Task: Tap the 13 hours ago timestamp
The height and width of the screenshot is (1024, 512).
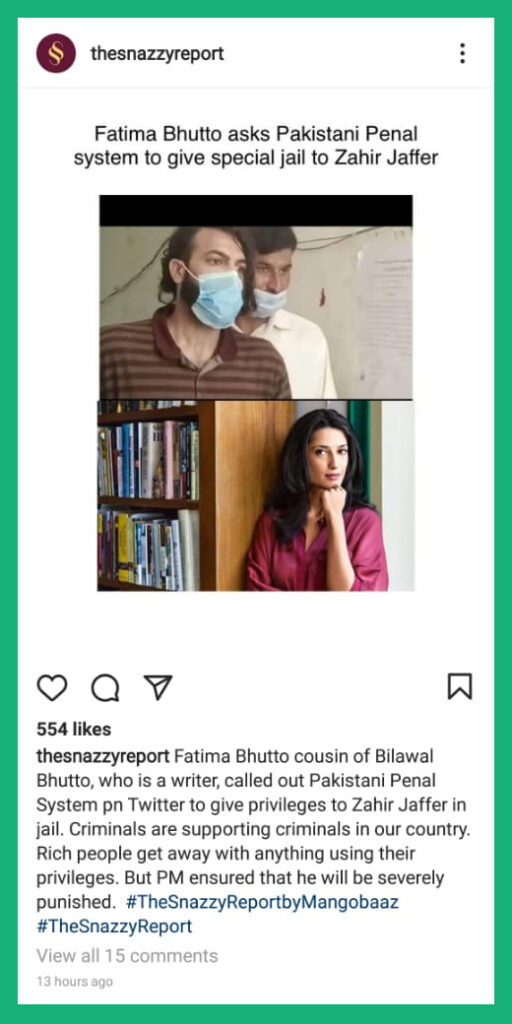Action: [x=74, y=982]
